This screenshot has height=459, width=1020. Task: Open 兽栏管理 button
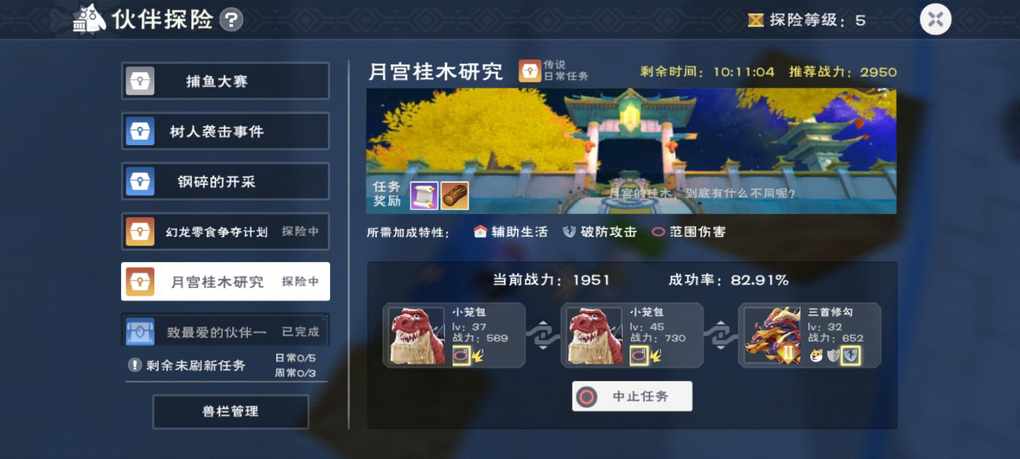tap(230, 412)
